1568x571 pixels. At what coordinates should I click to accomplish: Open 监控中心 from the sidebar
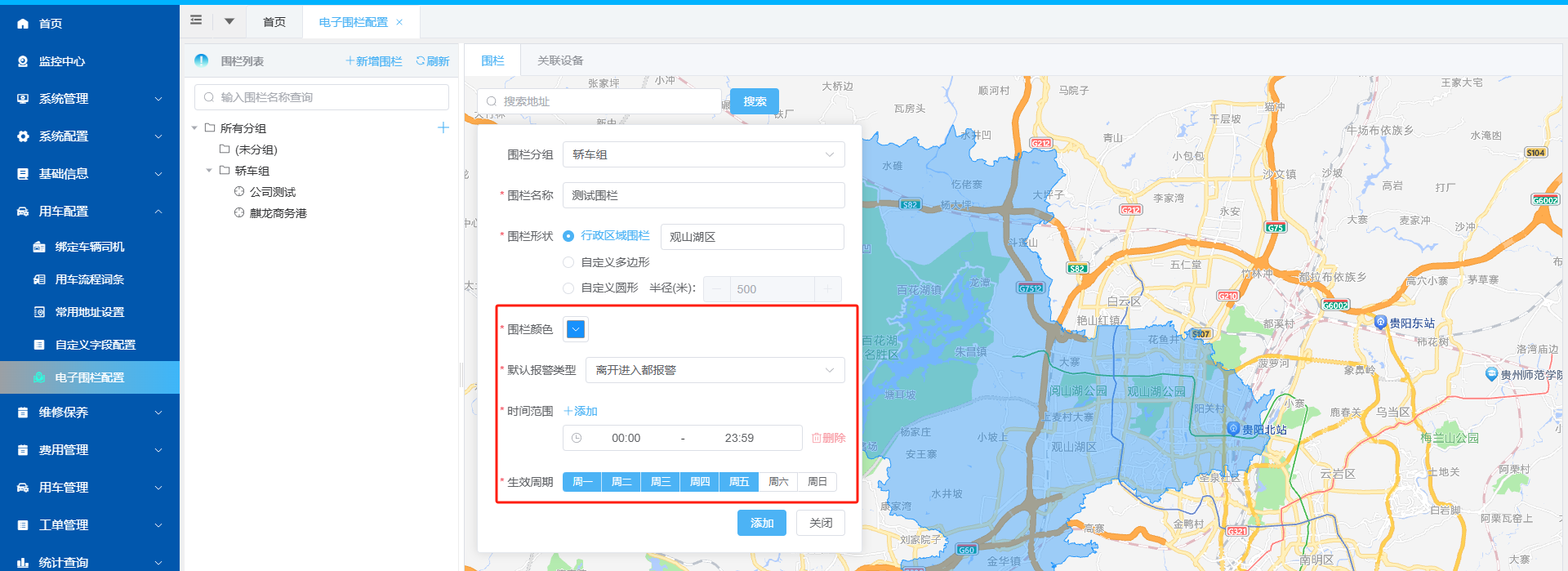pos(61,61)
